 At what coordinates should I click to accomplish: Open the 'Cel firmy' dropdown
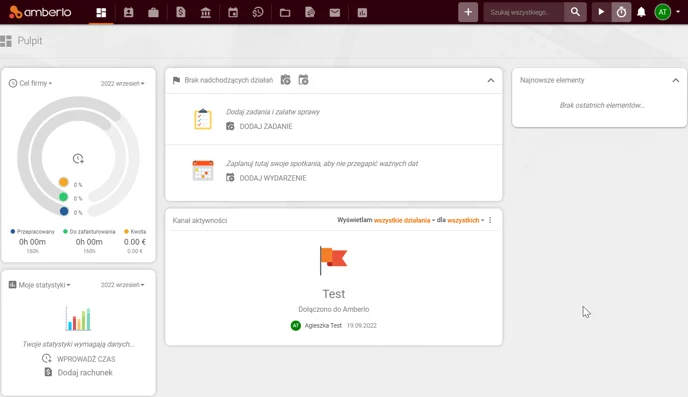(30, 83)
